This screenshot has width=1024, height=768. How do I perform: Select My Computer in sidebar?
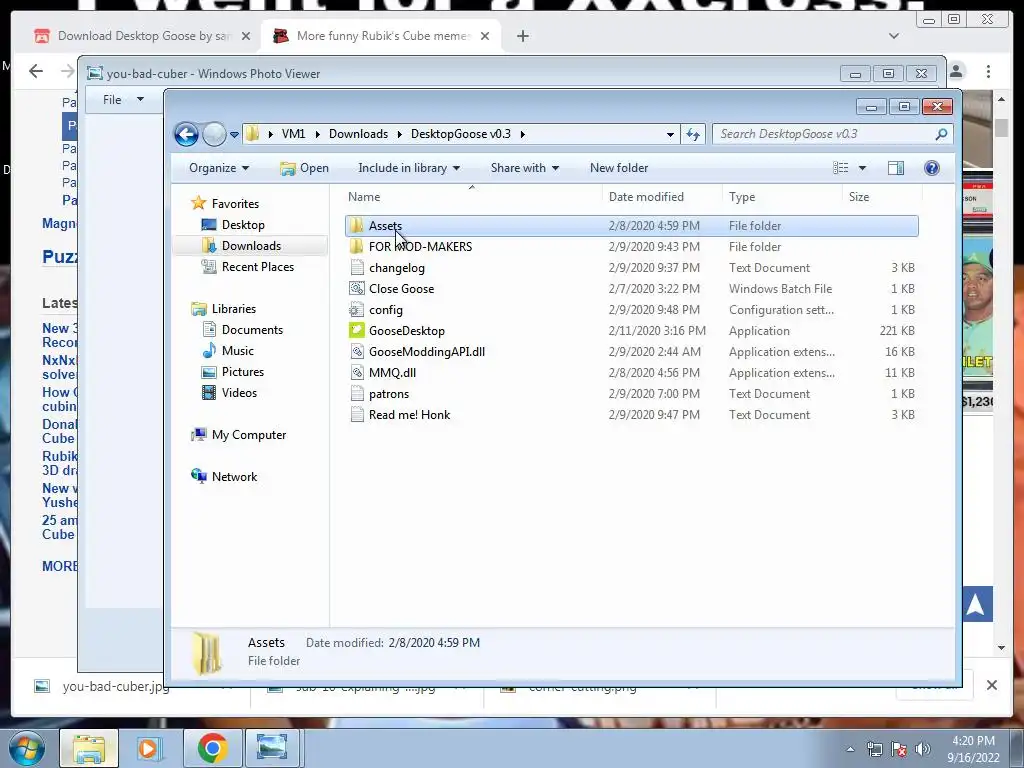click(x=248, y=435)
